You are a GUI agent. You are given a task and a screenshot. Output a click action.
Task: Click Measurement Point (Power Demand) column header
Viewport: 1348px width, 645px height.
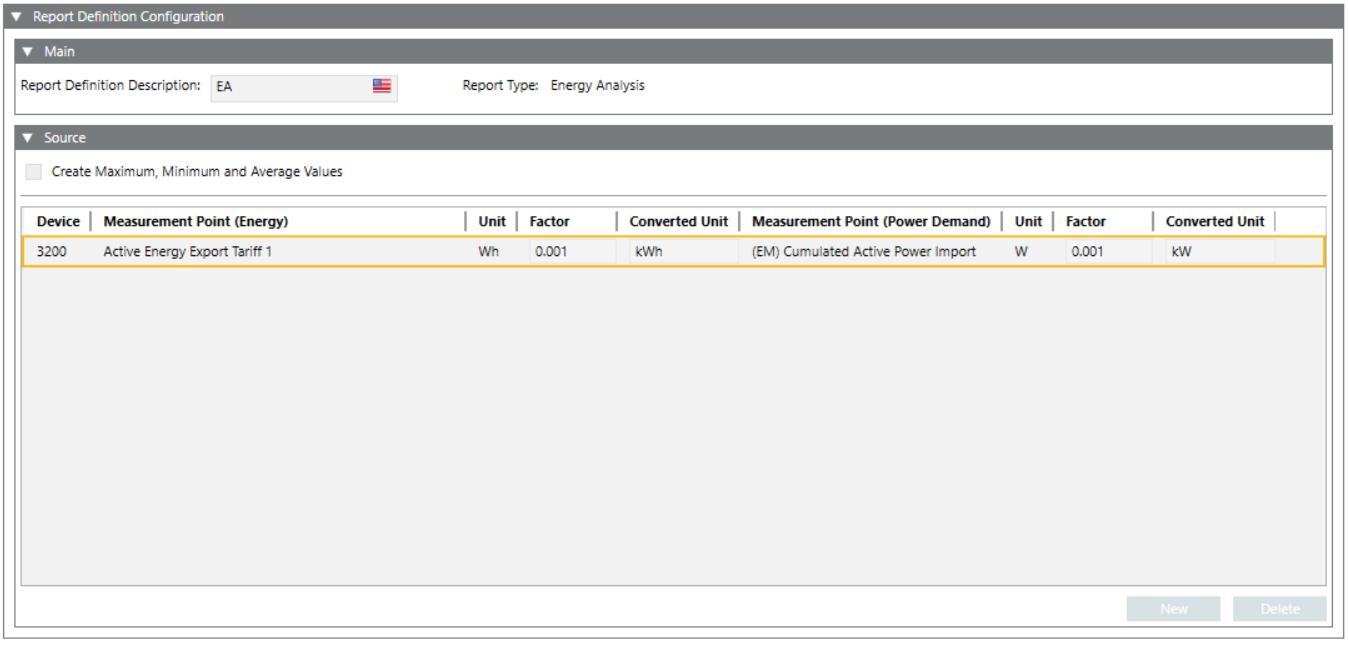(x=870, y=222)
